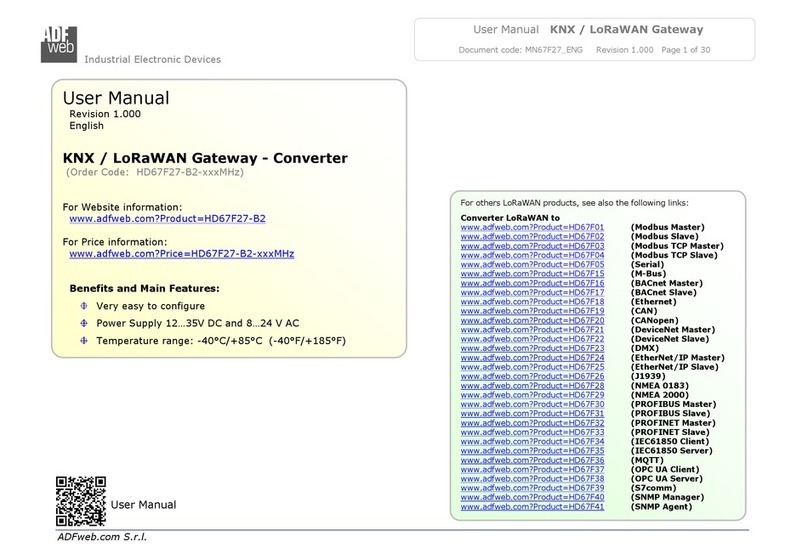The width and height of the screenshot is (808, 559).
Task: Open the HD67F25 EtherNet/IP Slave link
Action: (532, 367)
